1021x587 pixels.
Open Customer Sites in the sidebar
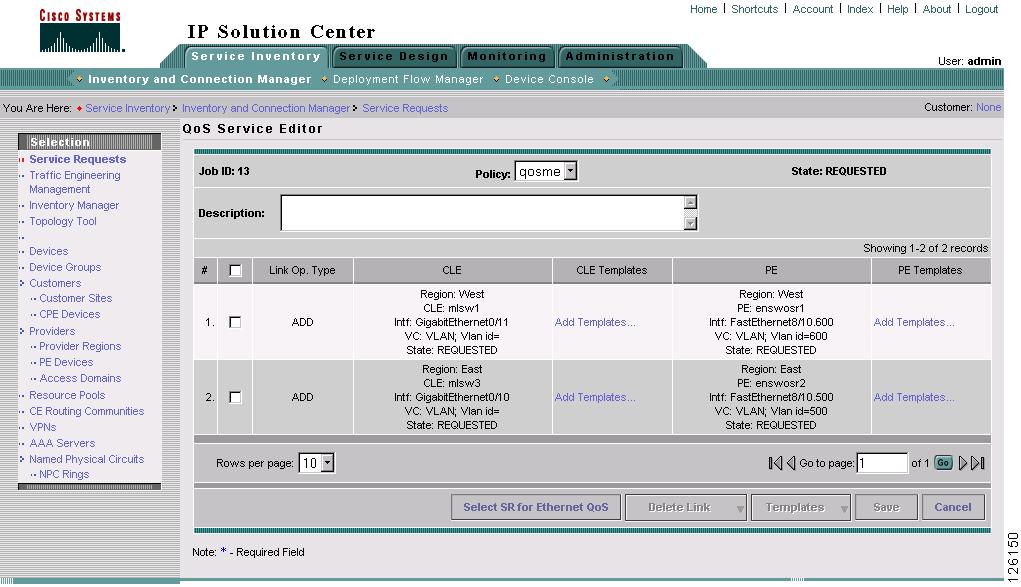[76, 298]
